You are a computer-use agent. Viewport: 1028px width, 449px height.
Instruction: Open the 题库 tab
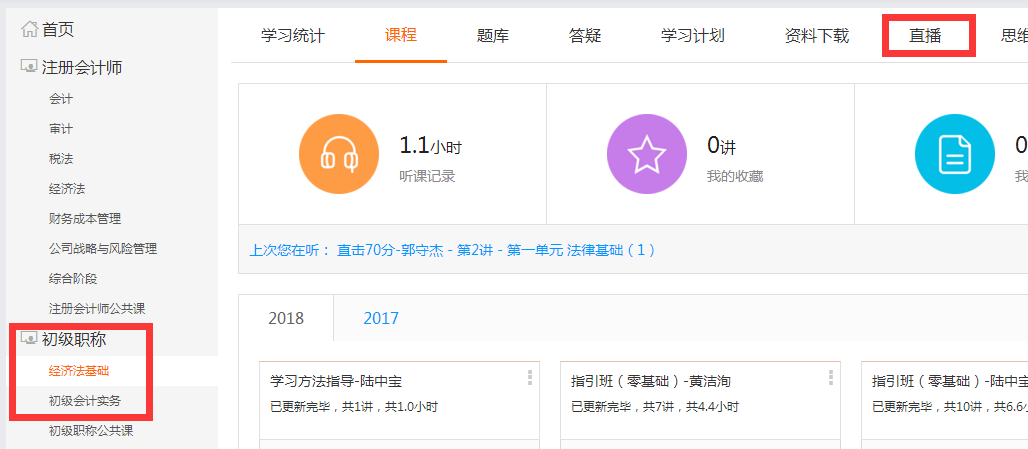coord(493,36)
